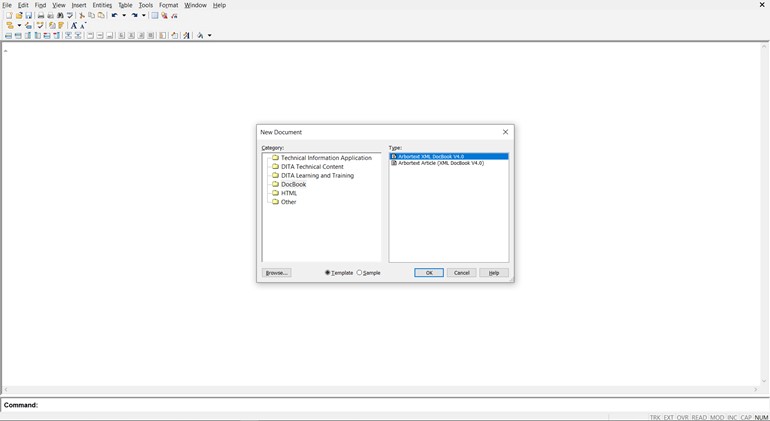This screenshot has height=421, width=770.
Task: Click the paint bucket icon in third toolbar
Action: point(200,35)
